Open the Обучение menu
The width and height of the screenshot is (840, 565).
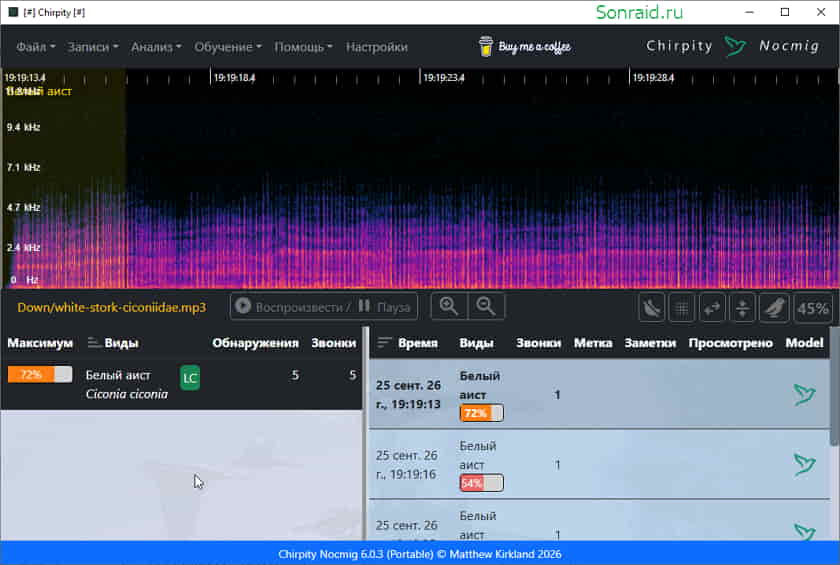click(228, 47)
